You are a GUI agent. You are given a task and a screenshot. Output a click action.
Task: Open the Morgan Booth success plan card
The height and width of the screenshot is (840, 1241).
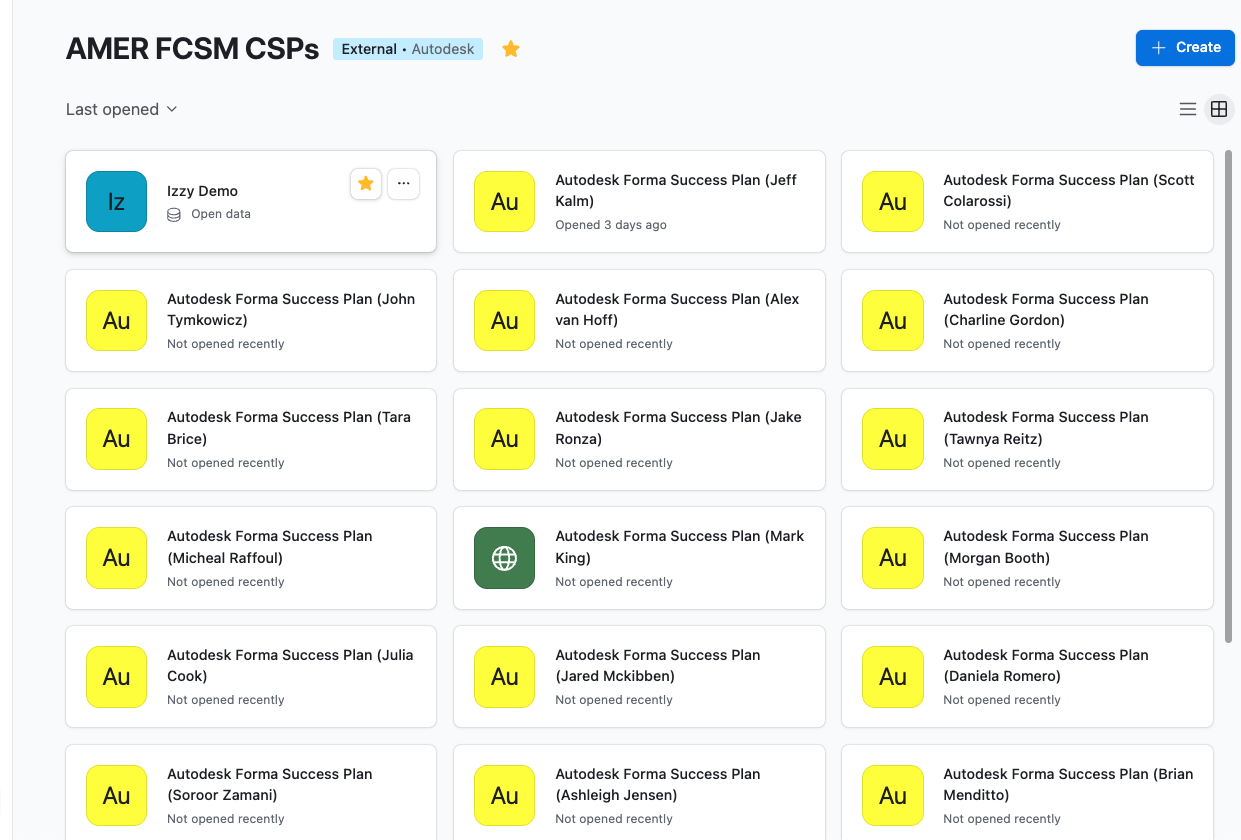(x=1027, y=558)
